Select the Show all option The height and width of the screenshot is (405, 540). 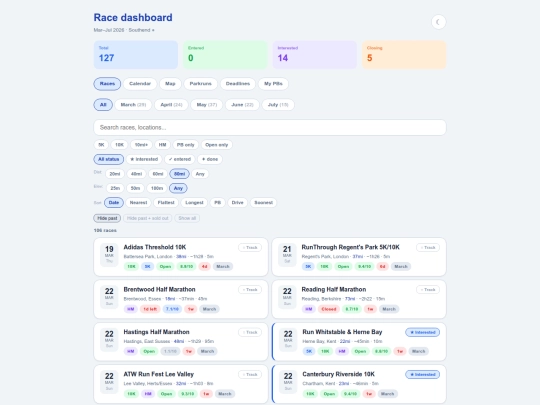[187, 218]
